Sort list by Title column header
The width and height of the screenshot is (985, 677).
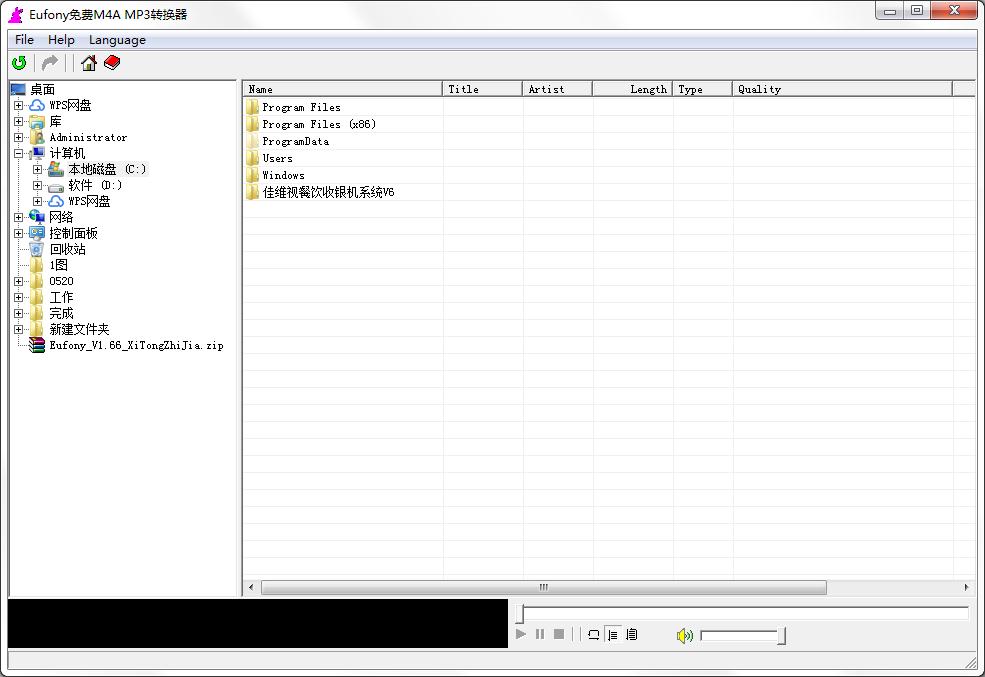click(x=482, y=89)
